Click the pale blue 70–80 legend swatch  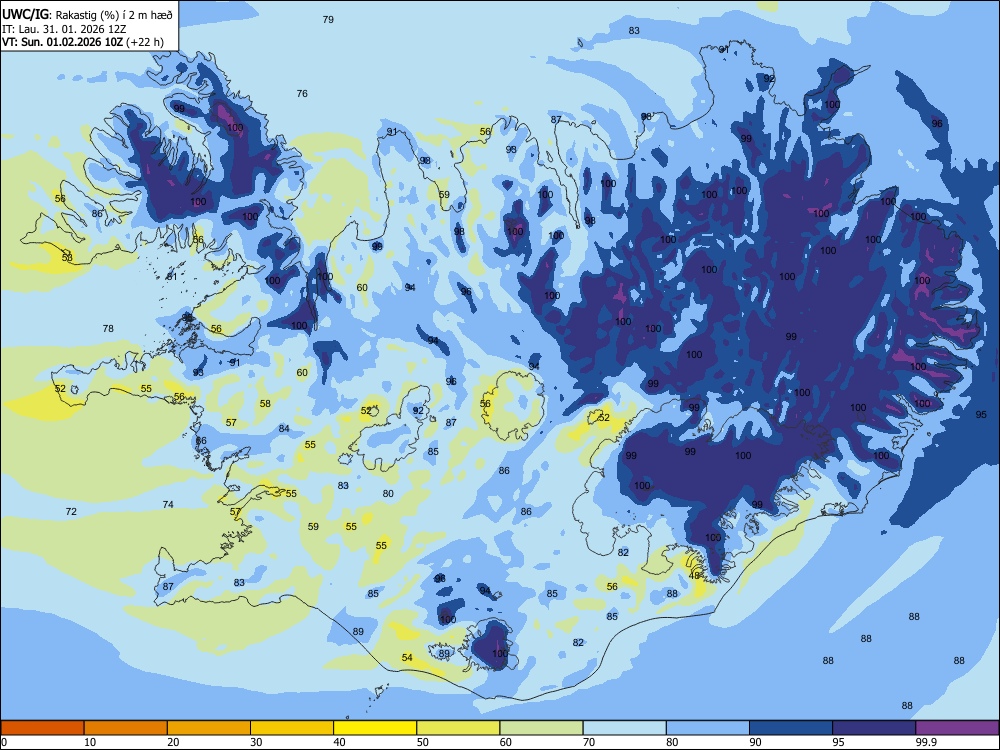point(625,728)
